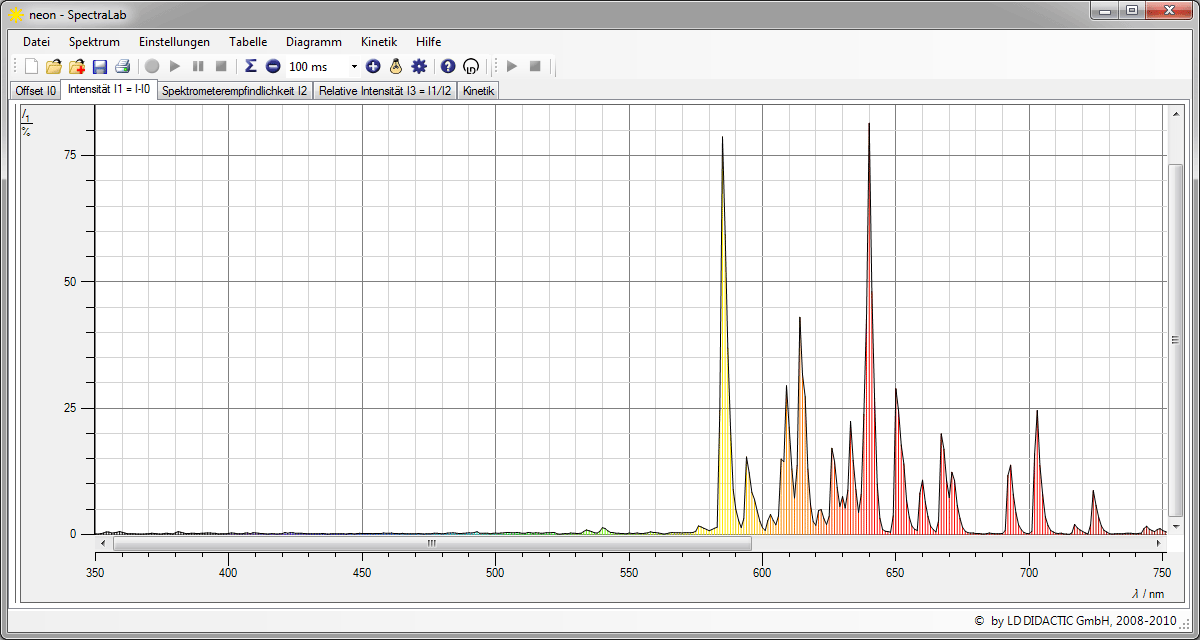This screenshot has width=1200, height=640.
Task: Select the Spektrometerempfindlichkeit I2 tab
Action: (234, 91)
